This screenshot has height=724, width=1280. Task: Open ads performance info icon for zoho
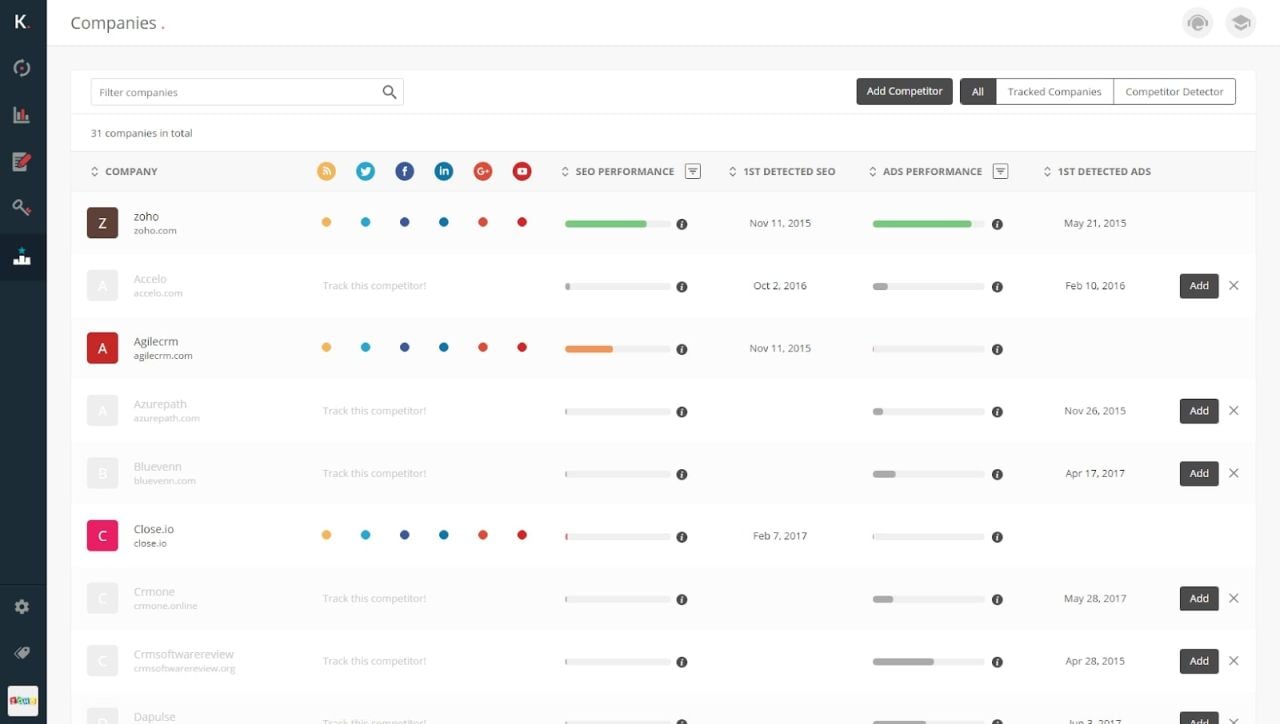tap(997, 224)
